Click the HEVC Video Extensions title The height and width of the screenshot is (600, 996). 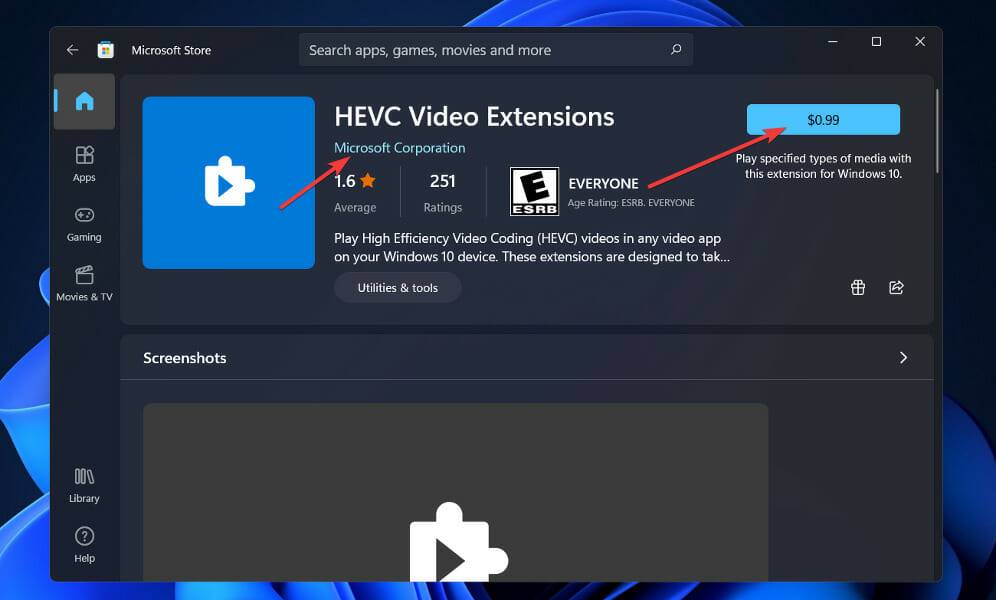coord(474,117)
